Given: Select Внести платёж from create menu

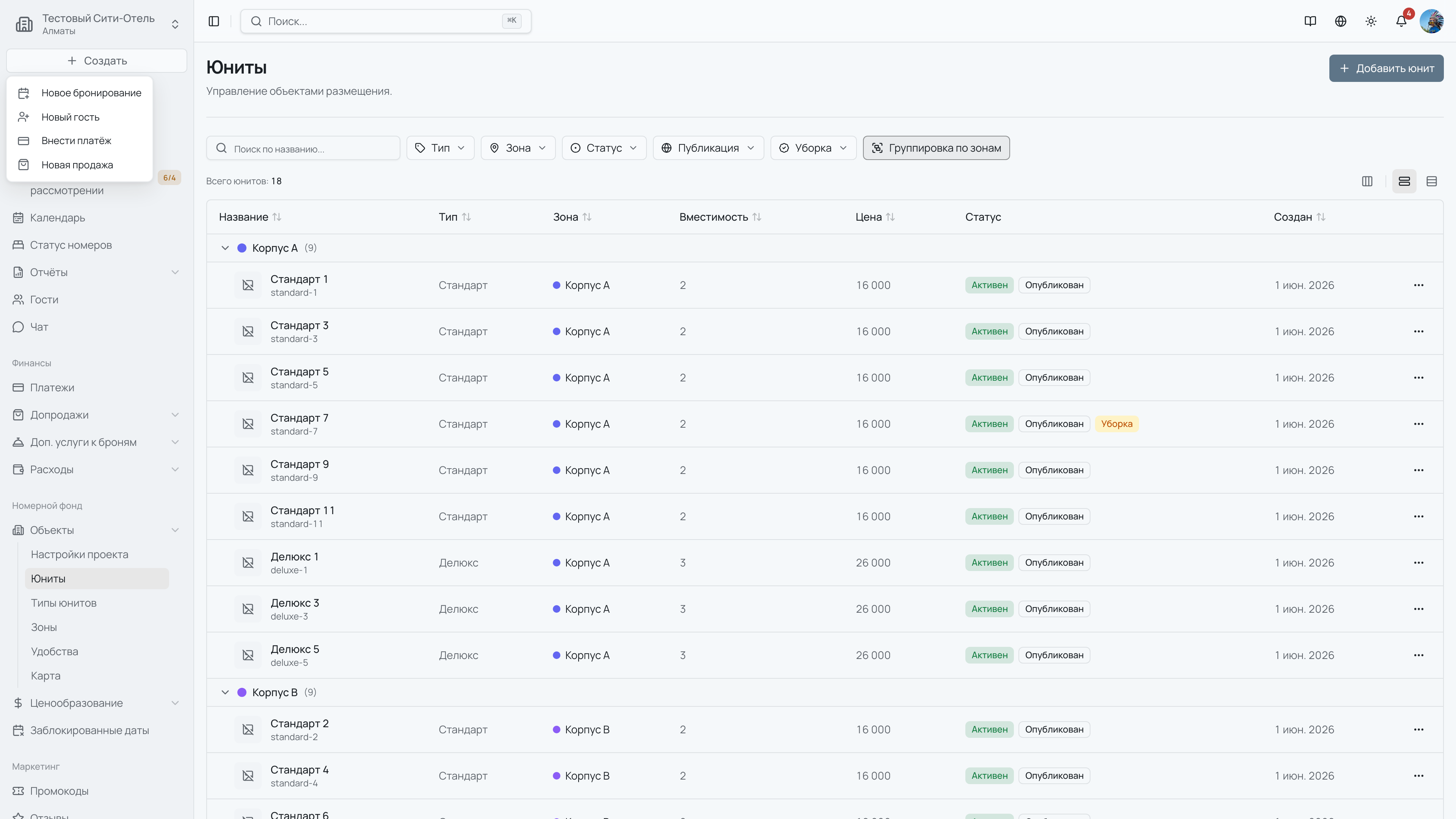Looking at the screenshot, I should click(x=80, y=141).
